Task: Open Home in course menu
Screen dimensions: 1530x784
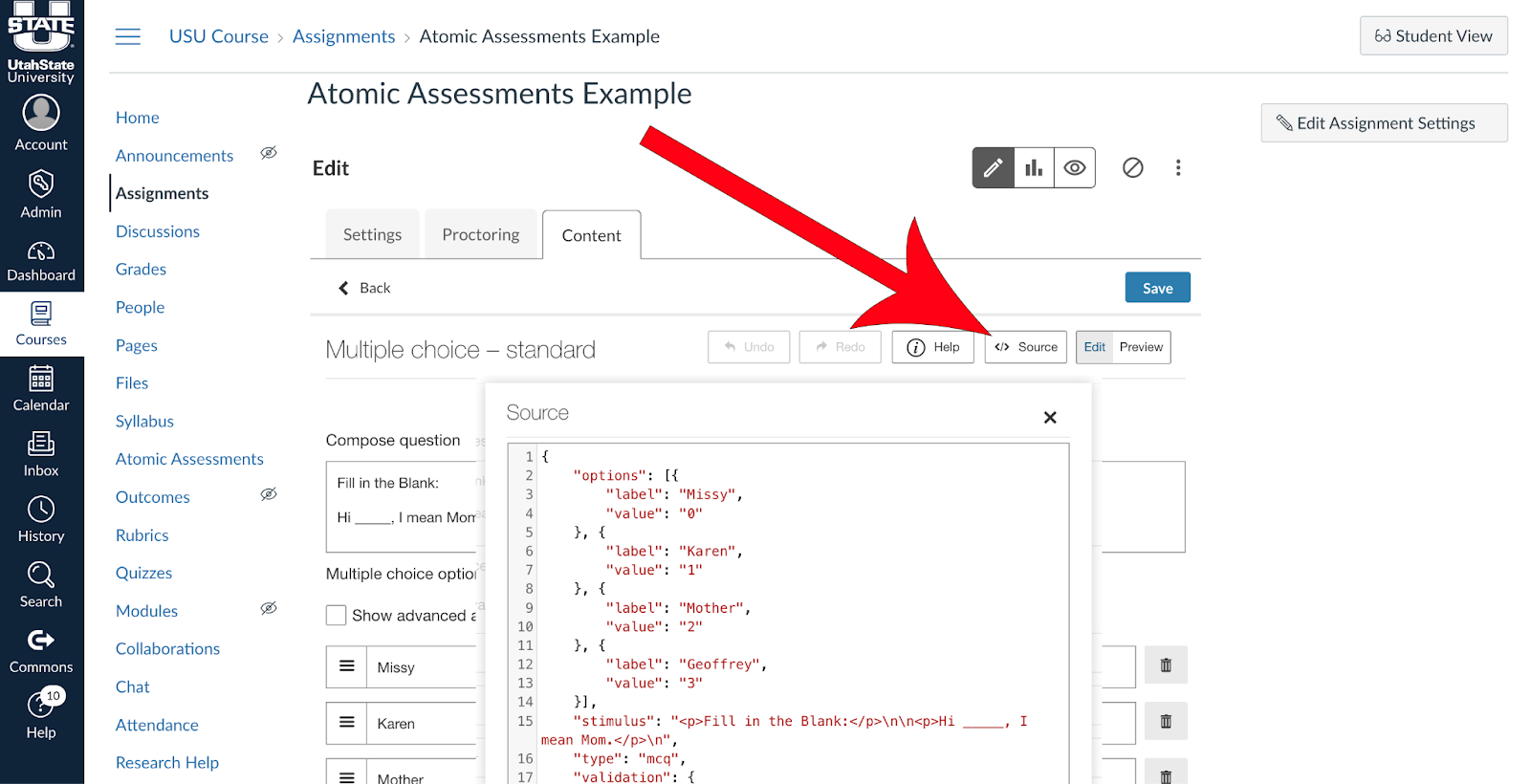Action: tap(138, 118)
